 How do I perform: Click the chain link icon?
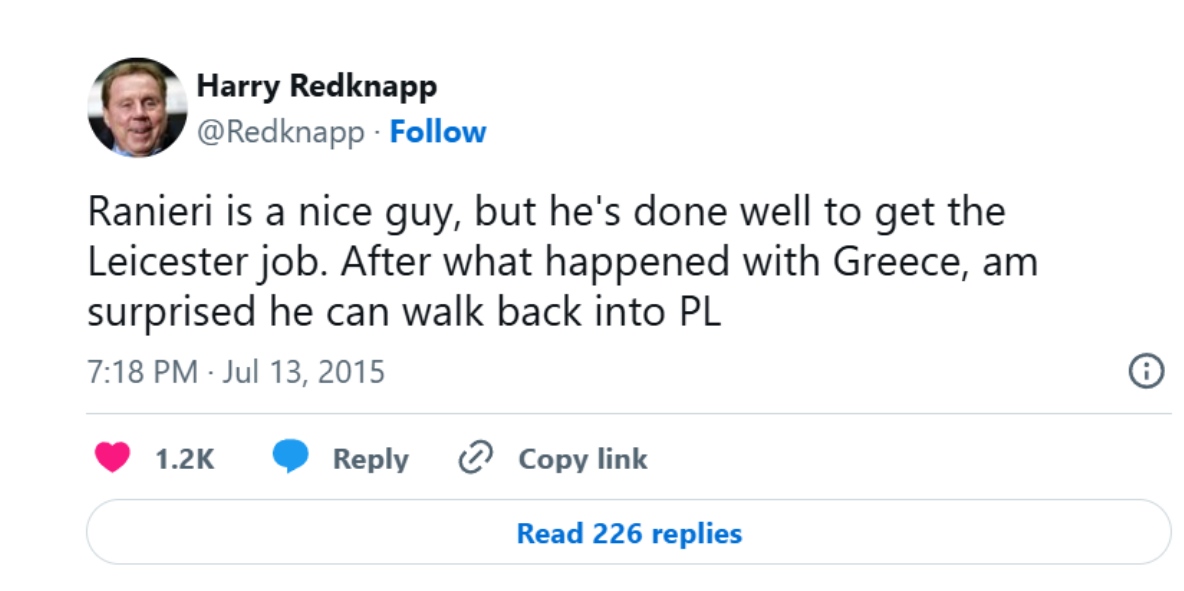pos(476,458)
